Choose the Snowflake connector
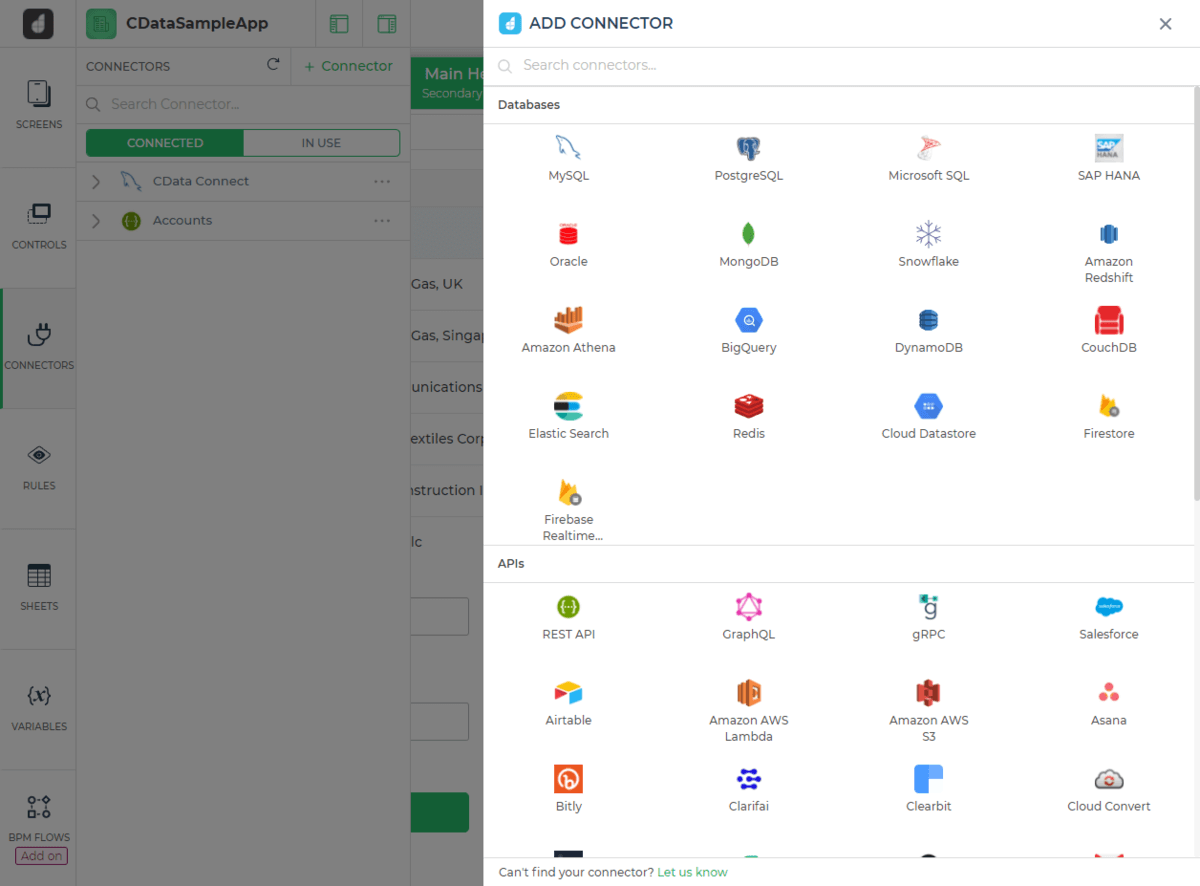 [928, 245]
